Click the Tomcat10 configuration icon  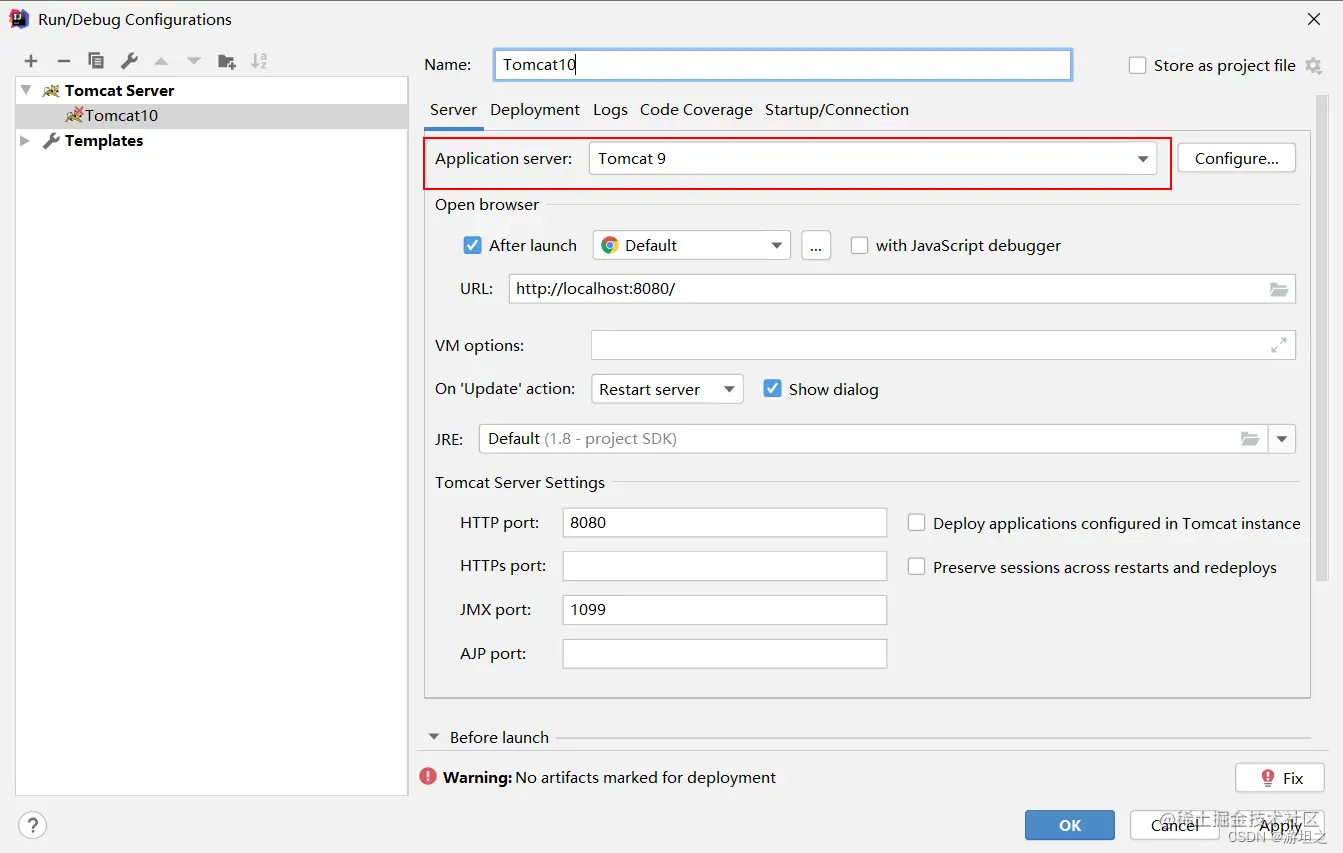tap(74, 115)
